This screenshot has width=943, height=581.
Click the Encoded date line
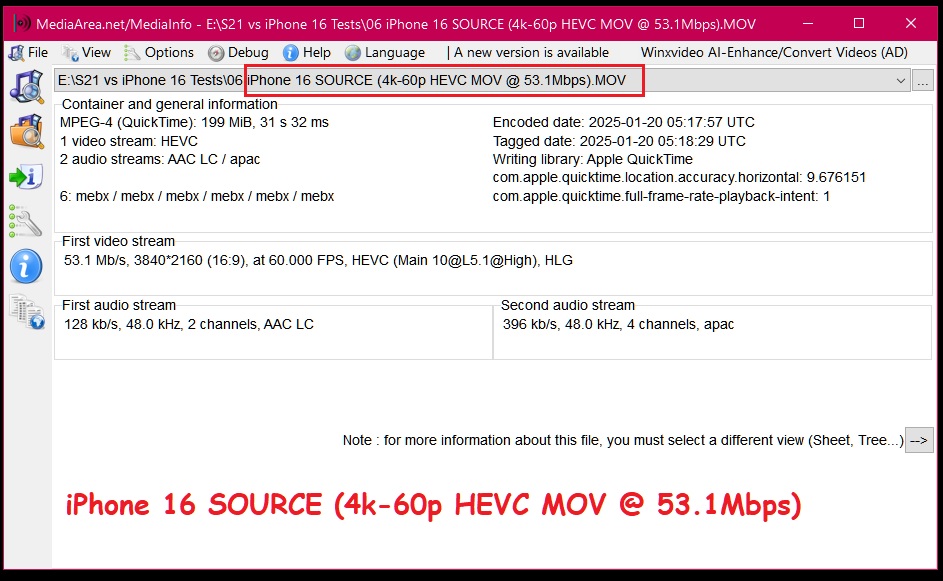[624, 122]
